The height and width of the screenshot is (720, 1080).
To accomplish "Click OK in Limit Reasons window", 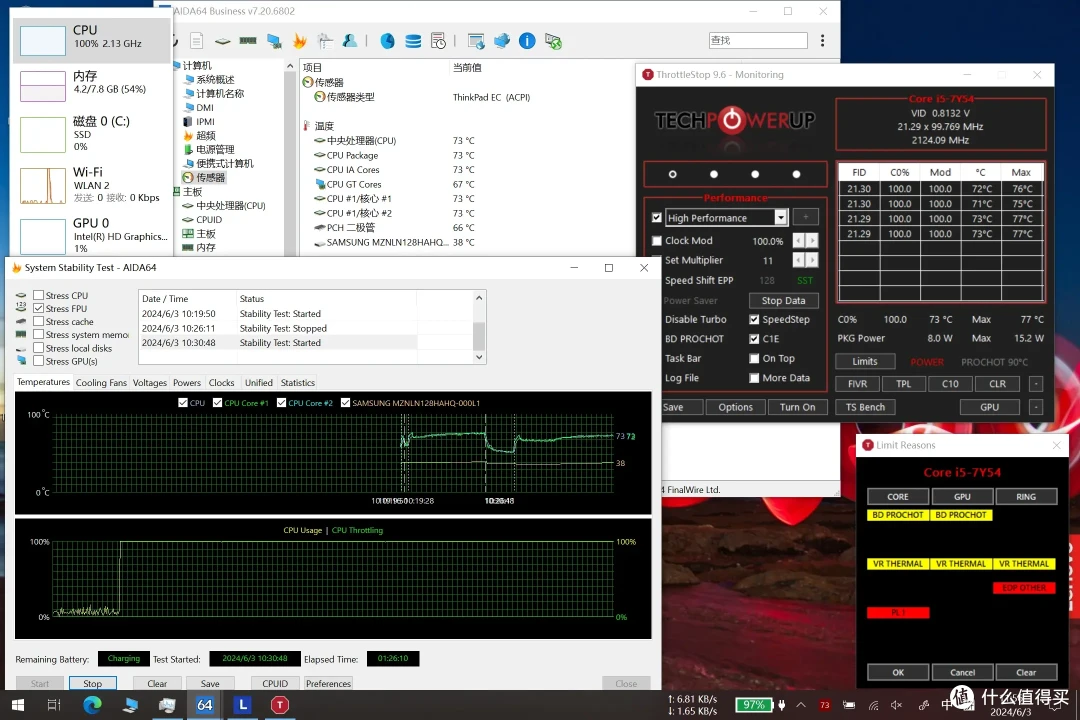I will [x=898, y=672].
